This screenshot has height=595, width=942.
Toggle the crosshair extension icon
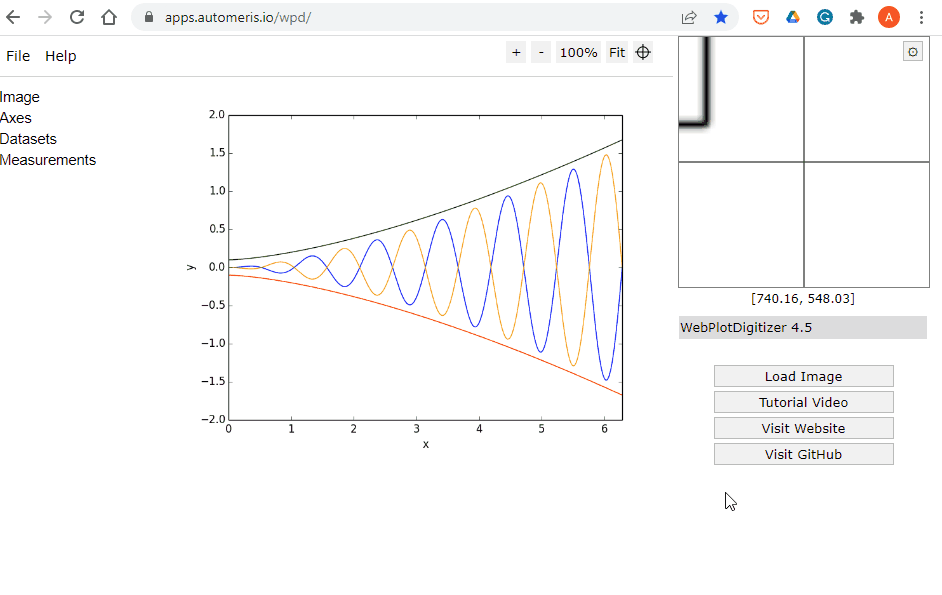(x=643, y=53)
